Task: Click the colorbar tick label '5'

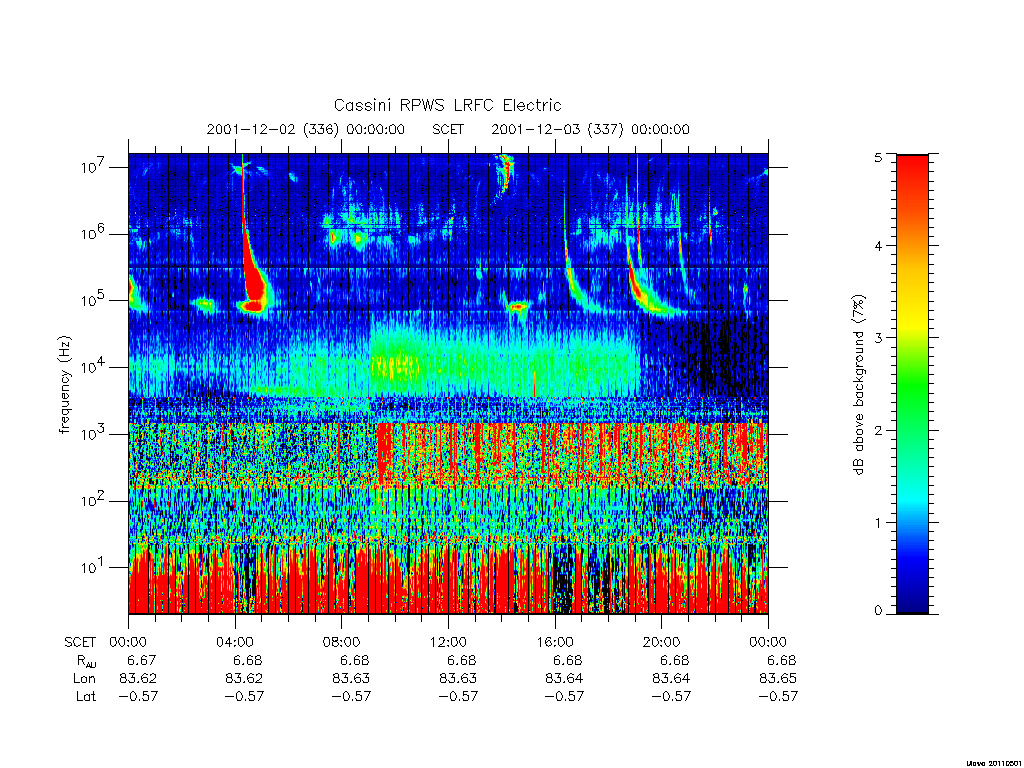Action: coord(878,157)
